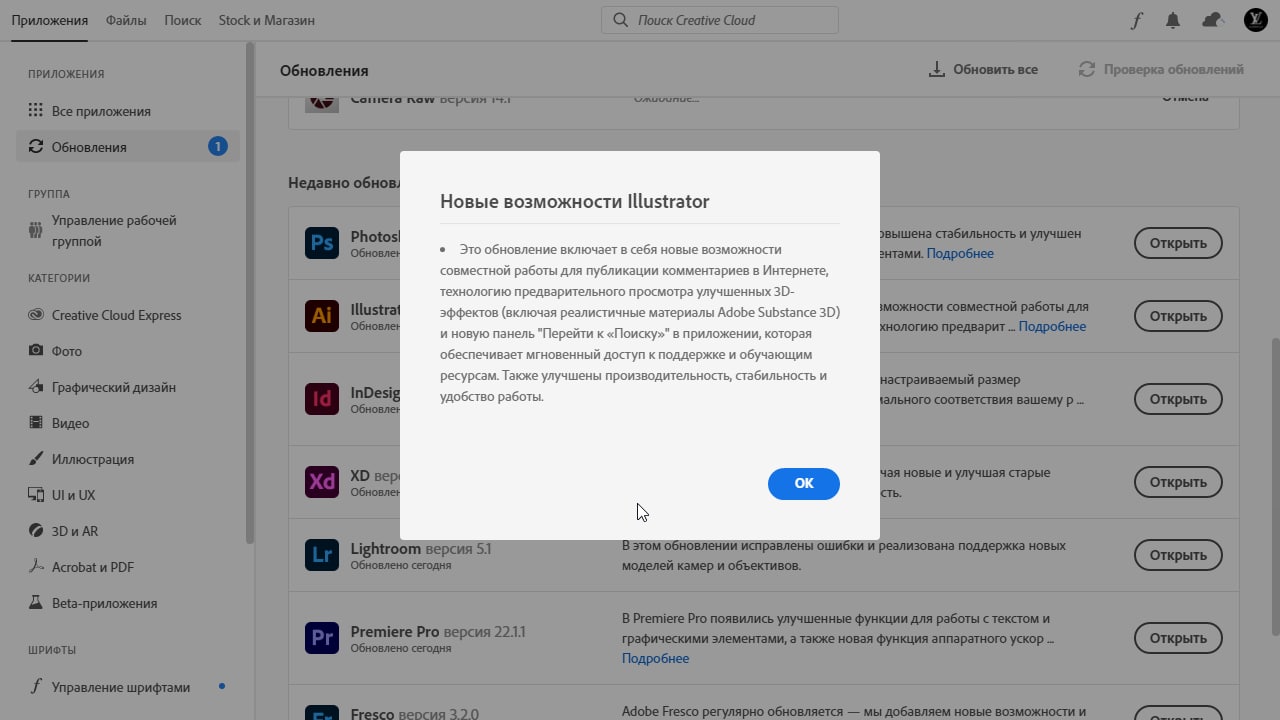Open the Stock и Магазин tab
1280x720 pixels.
[266, 20]
